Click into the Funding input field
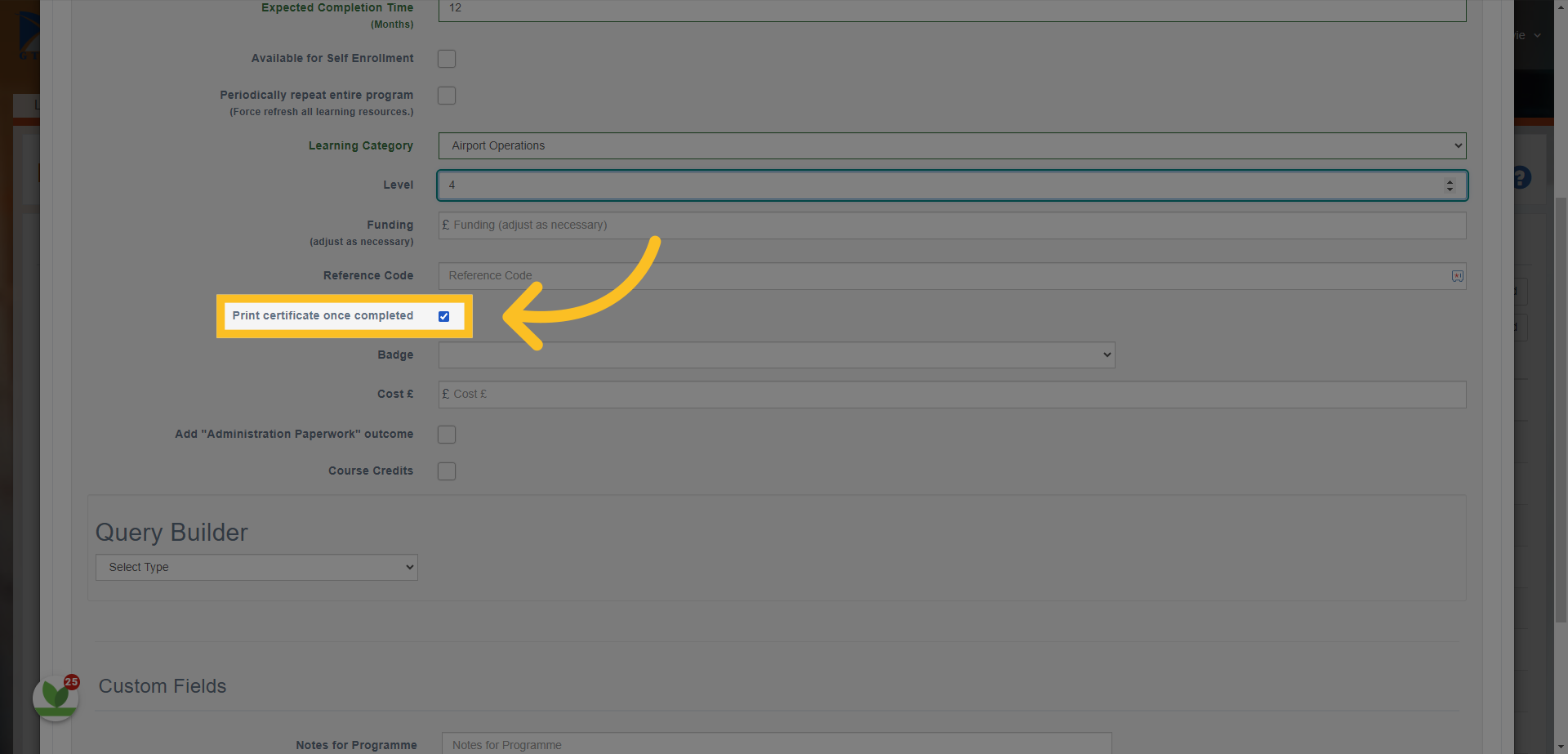This screenshot has width=1568, height=754. pos(952,225)
